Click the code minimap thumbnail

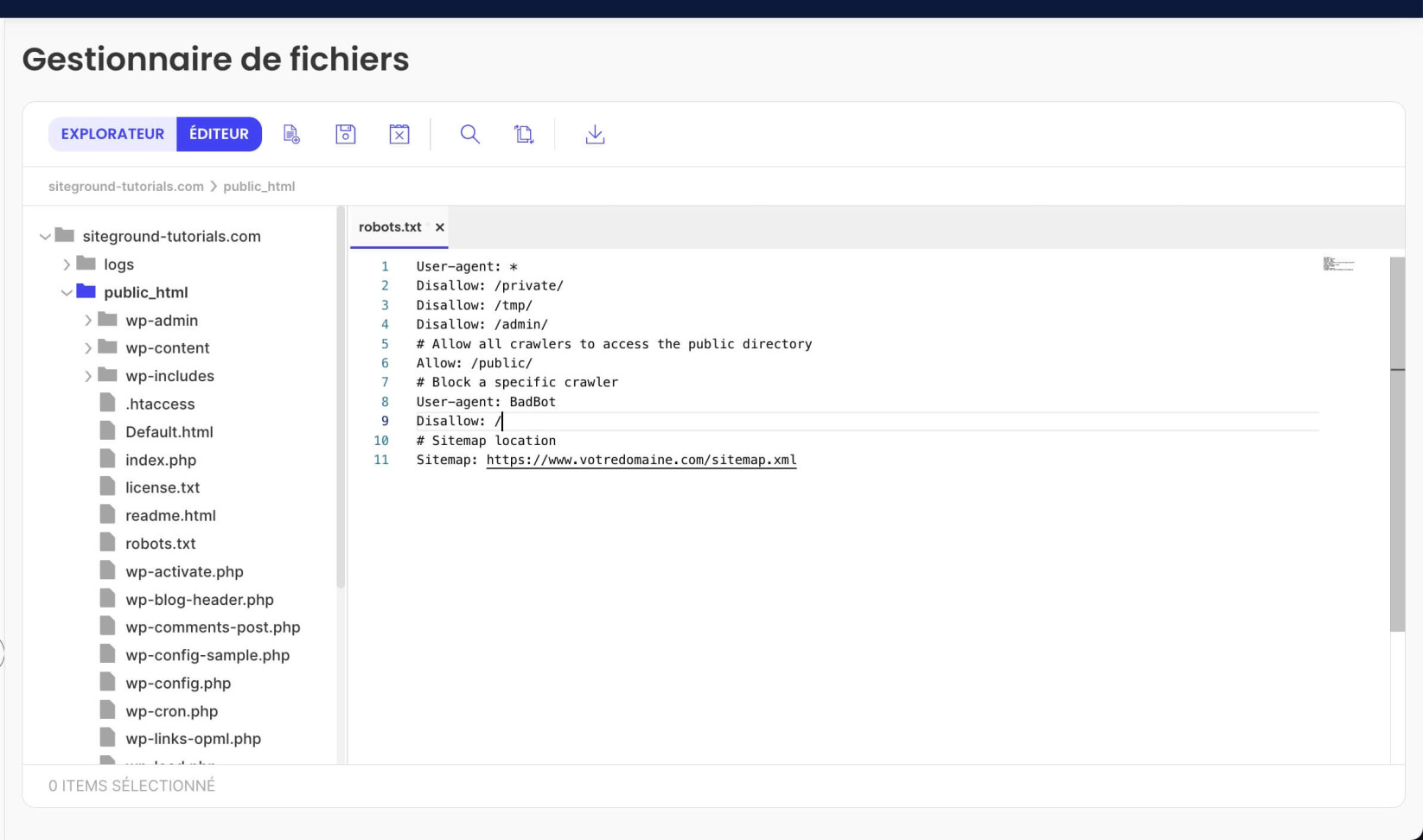pyautogui.click(x=1338, y=264)
